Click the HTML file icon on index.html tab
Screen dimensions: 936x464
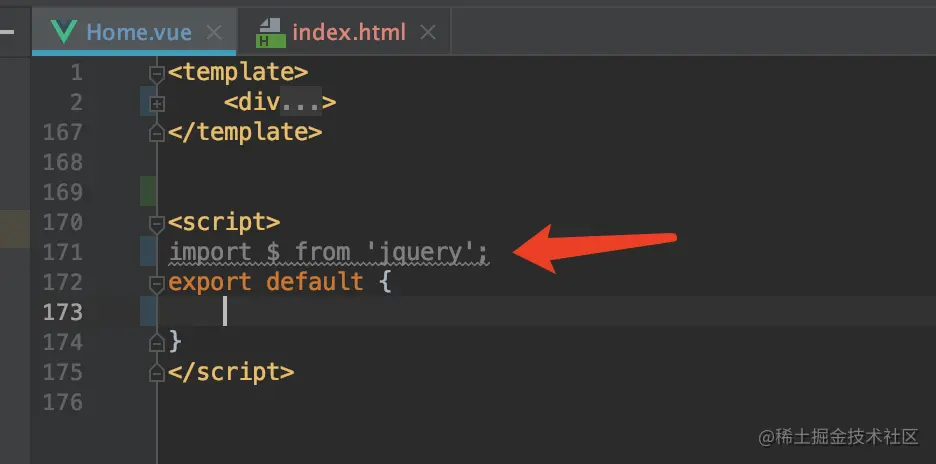(x=270, y=32)
